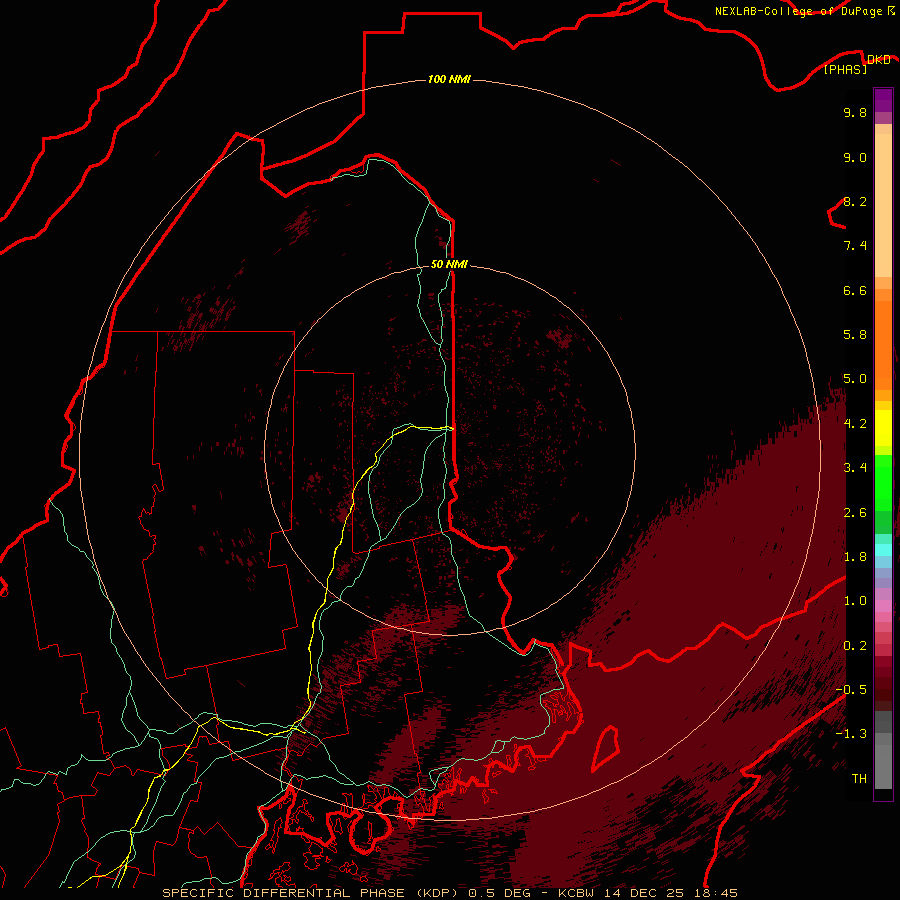Click the 9.0 scale value
This screenshot has width=900, height=900.
coord(855,157)
